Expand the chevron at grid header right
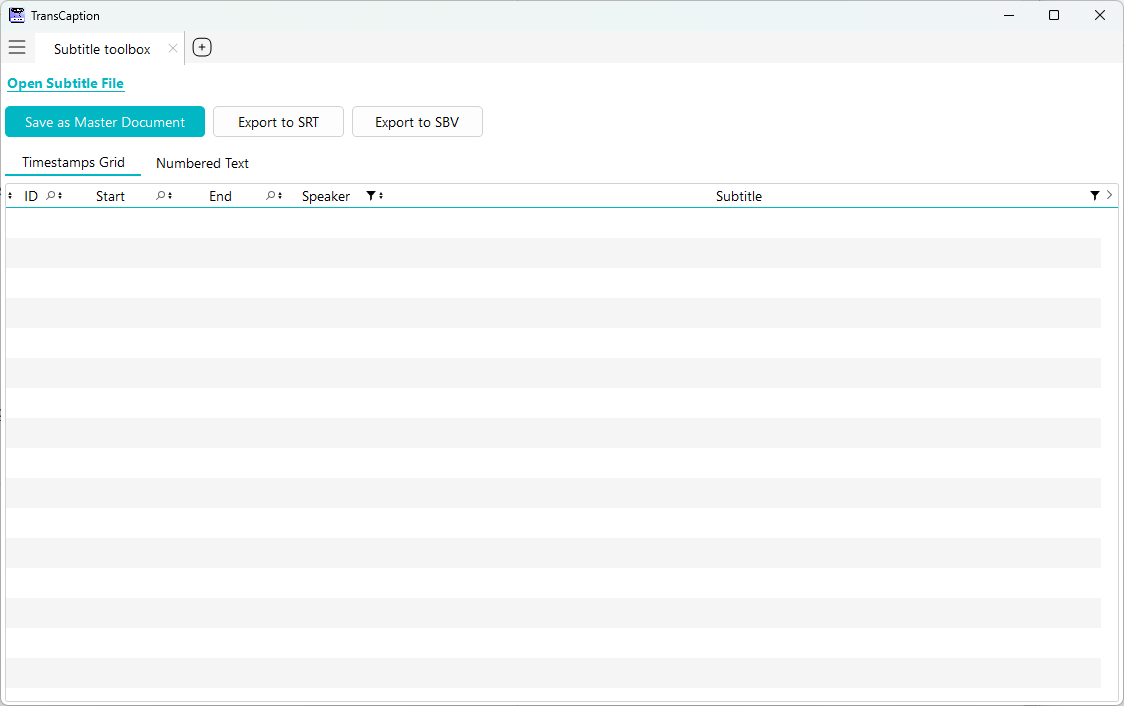The width and height of the screenshot is (1124, 706). (x=1109, y=196)
